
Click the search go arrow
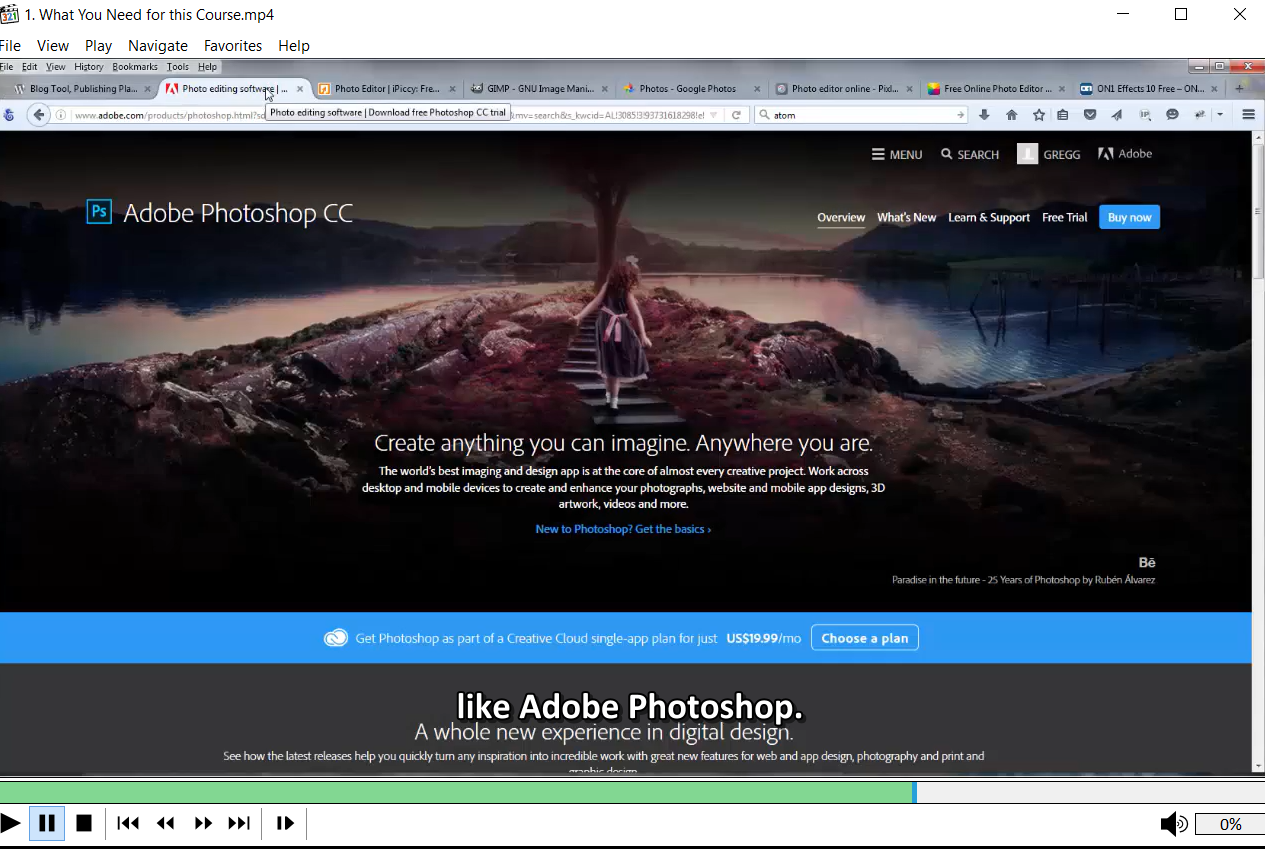[961, 115]
